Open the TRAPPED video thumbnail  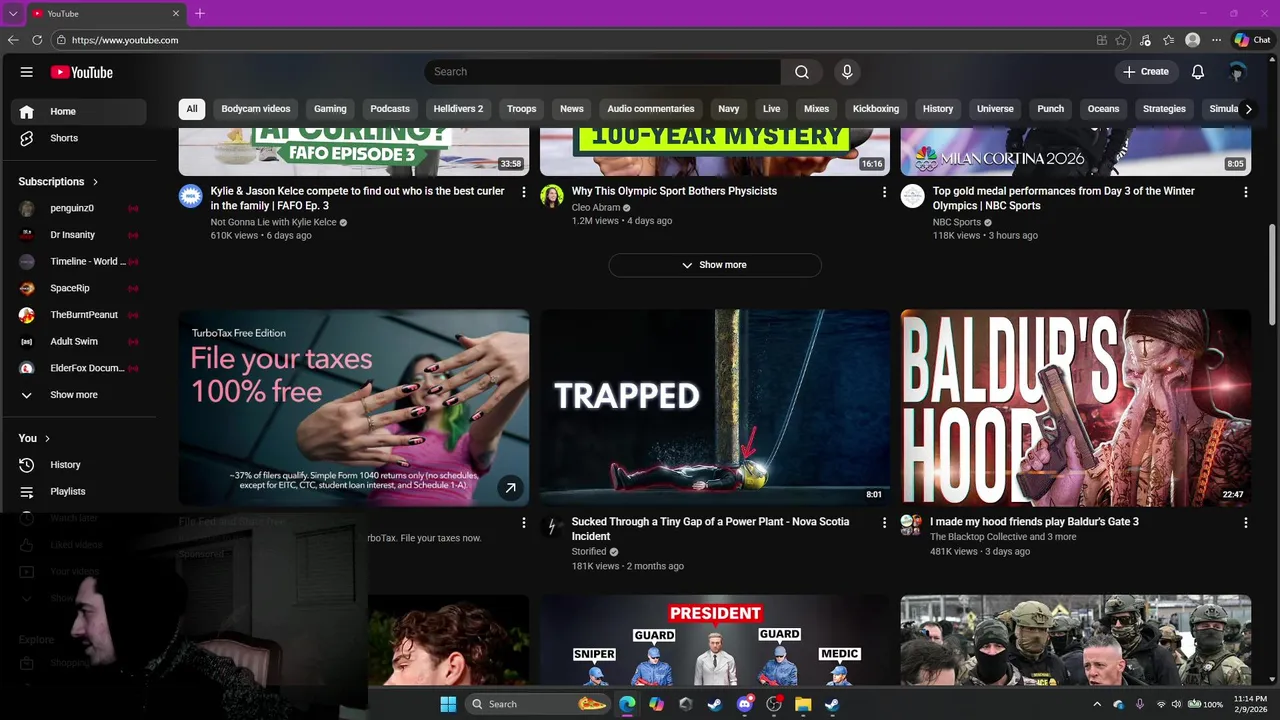(x=715, y=408)
